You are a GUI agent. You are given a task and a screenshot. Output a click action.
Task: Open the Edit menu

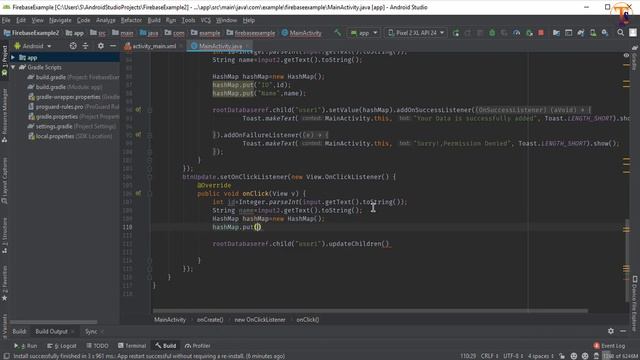(21, 20)
